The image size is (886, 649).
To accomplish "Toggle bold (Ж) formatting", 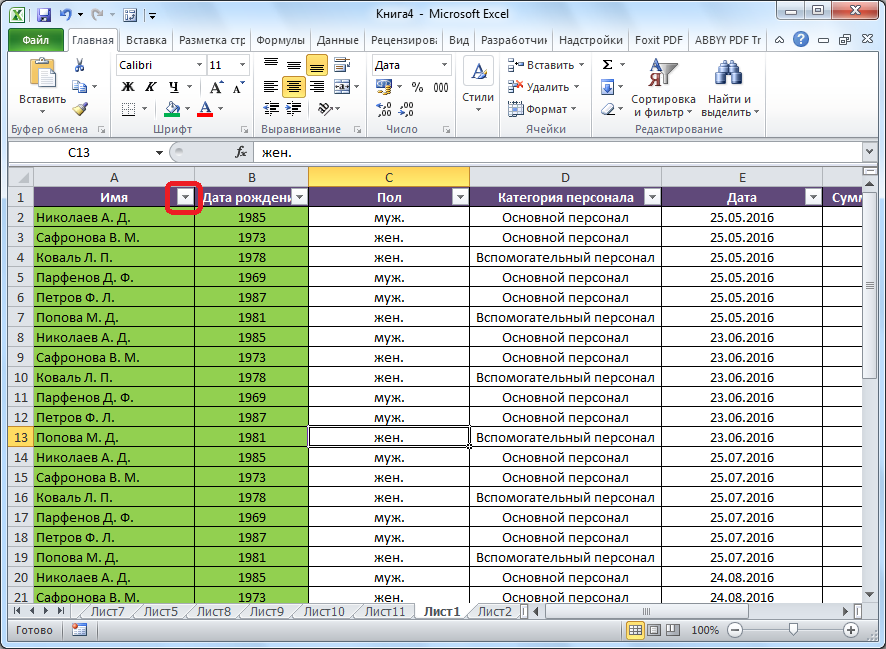I will click(128, 87).
